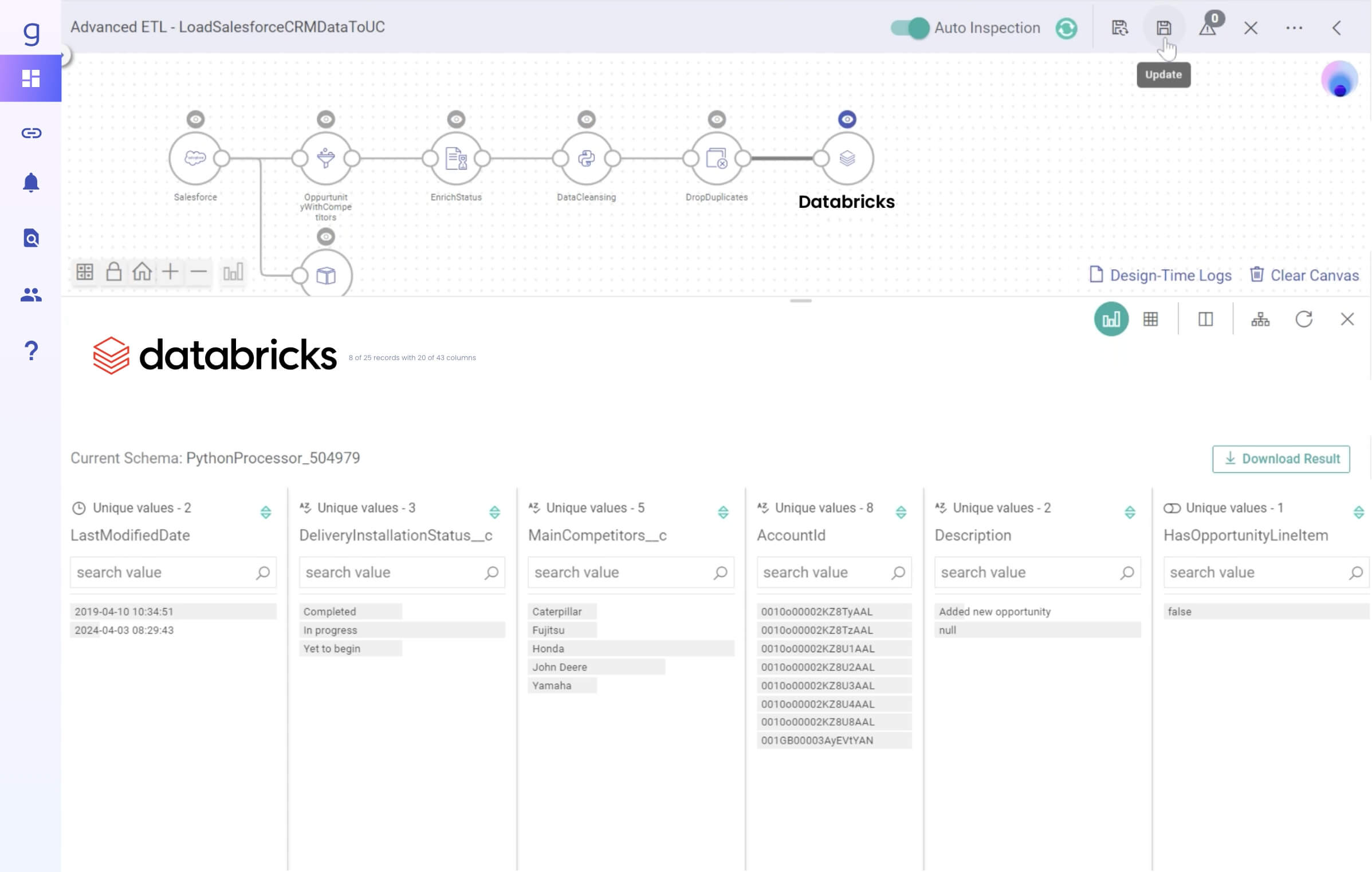Open Design-Time Logs

(x=1161, y=275)
